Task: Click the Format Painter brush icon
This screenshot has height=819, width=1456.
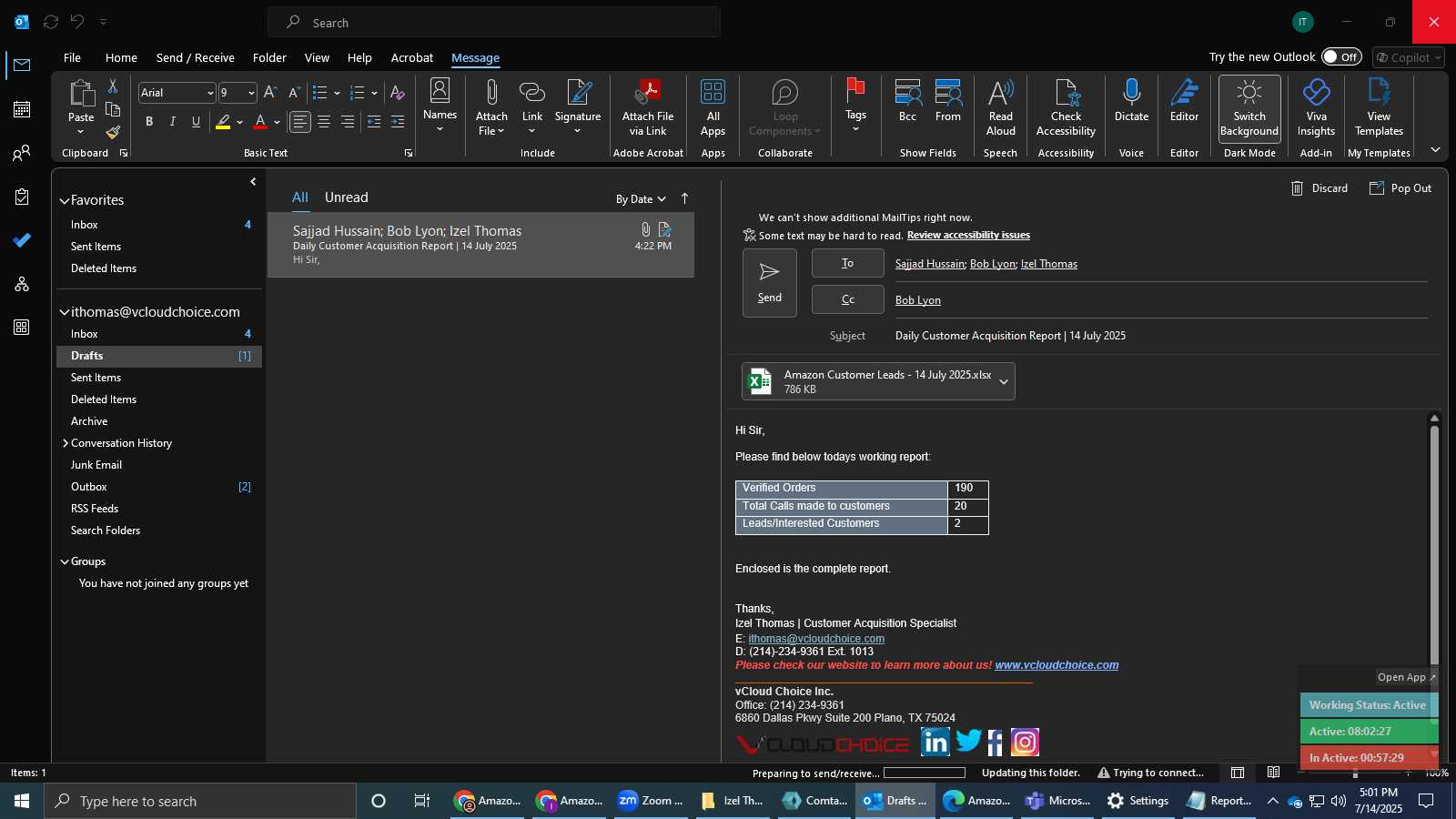Action: pos(113,132)
